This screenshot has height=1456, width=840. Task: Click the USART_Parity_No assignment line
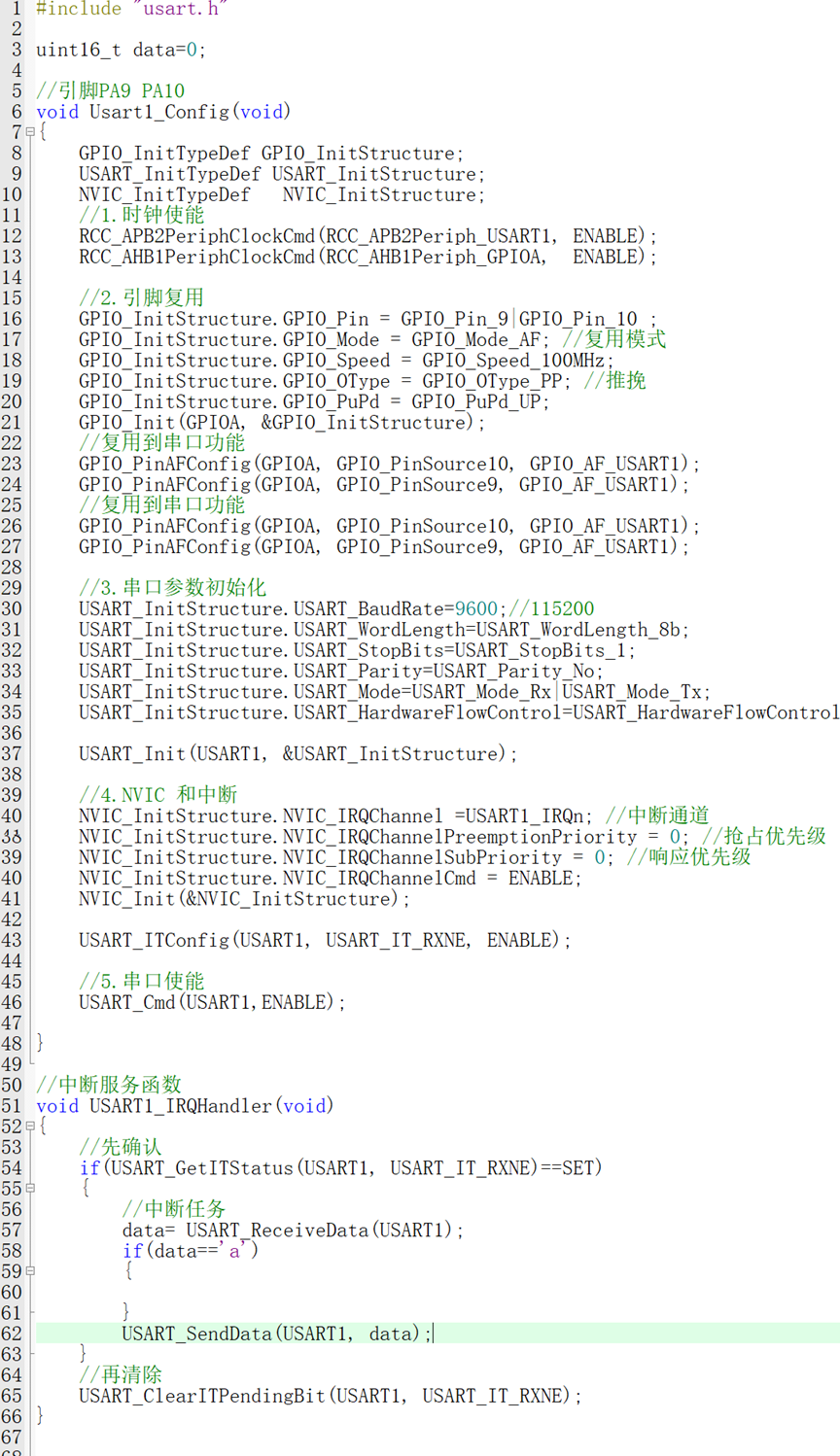(341, 671)
